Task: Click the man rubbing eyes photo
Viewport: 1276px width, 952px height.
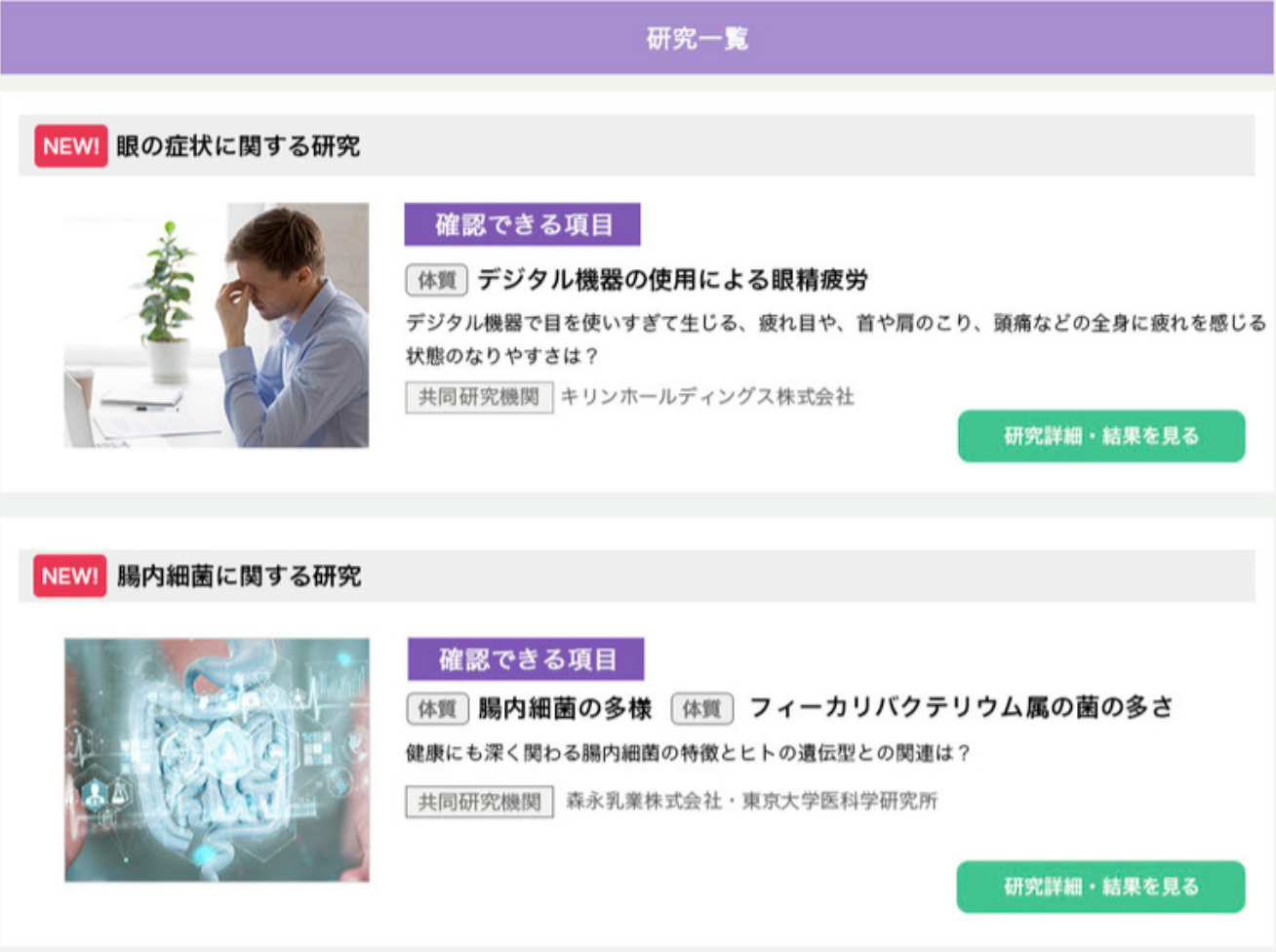Action: pyautogui.click(x=217, y=325)
